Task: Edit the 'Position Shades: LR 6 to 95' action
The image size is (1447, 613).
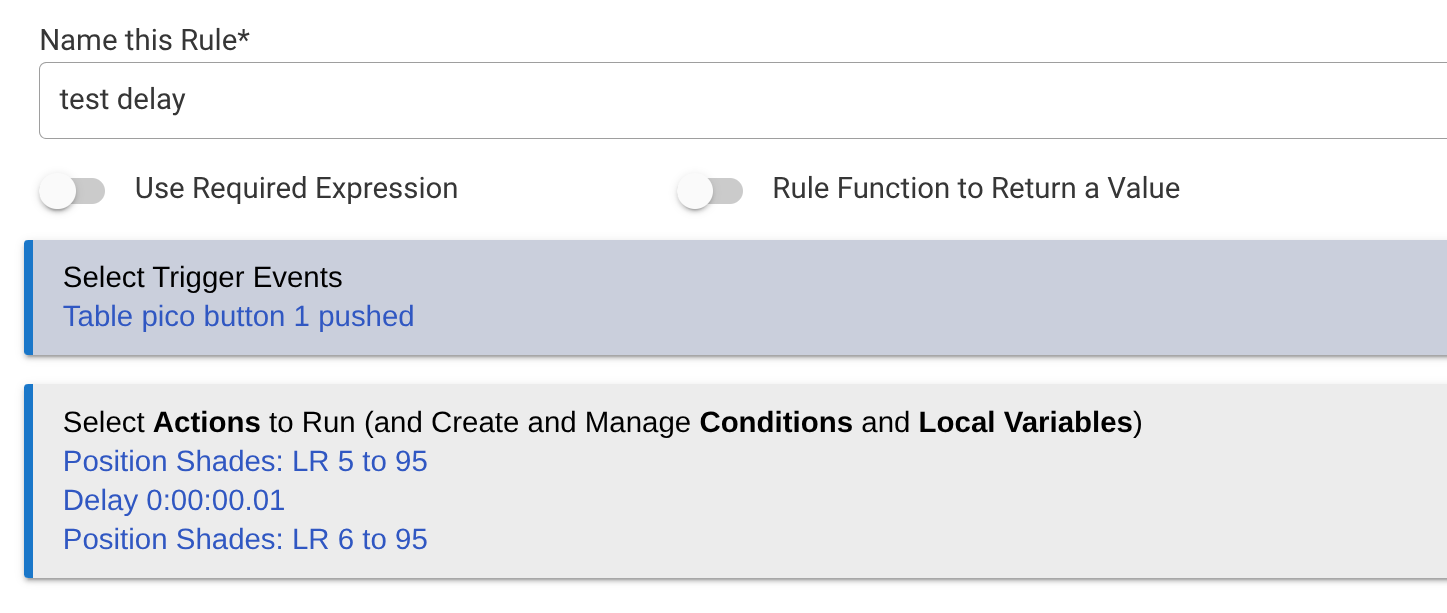Action: (245, 539)
